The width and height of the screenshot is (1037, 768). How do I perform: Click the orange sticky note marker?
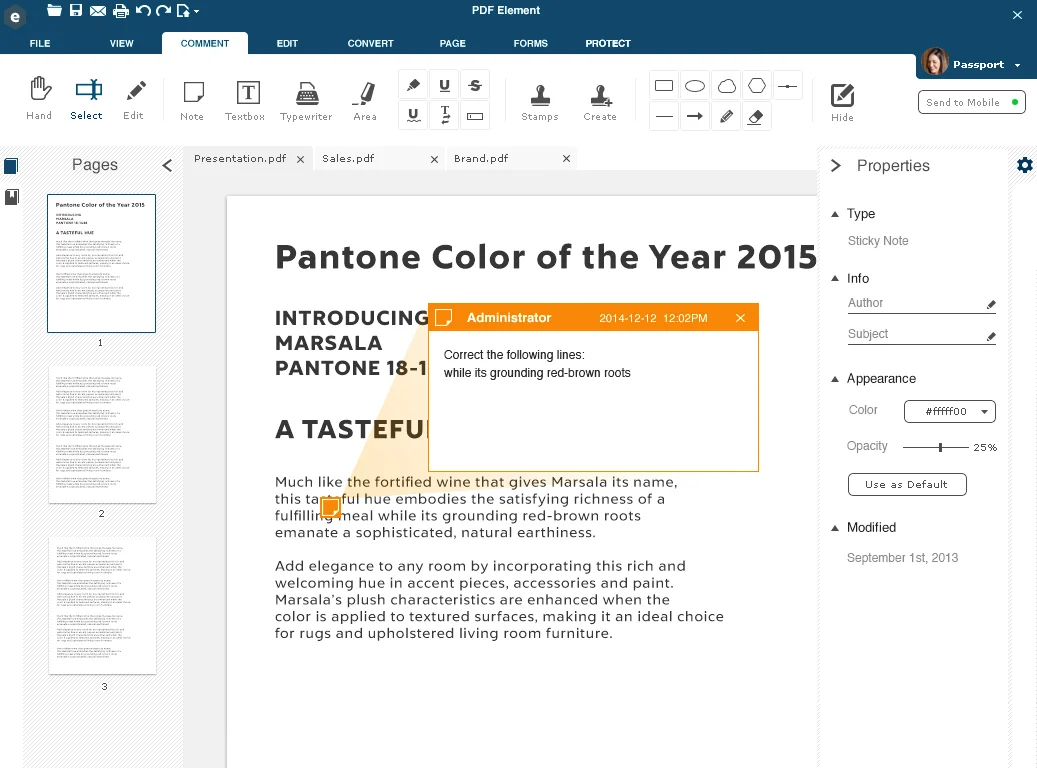pos(331,508)
